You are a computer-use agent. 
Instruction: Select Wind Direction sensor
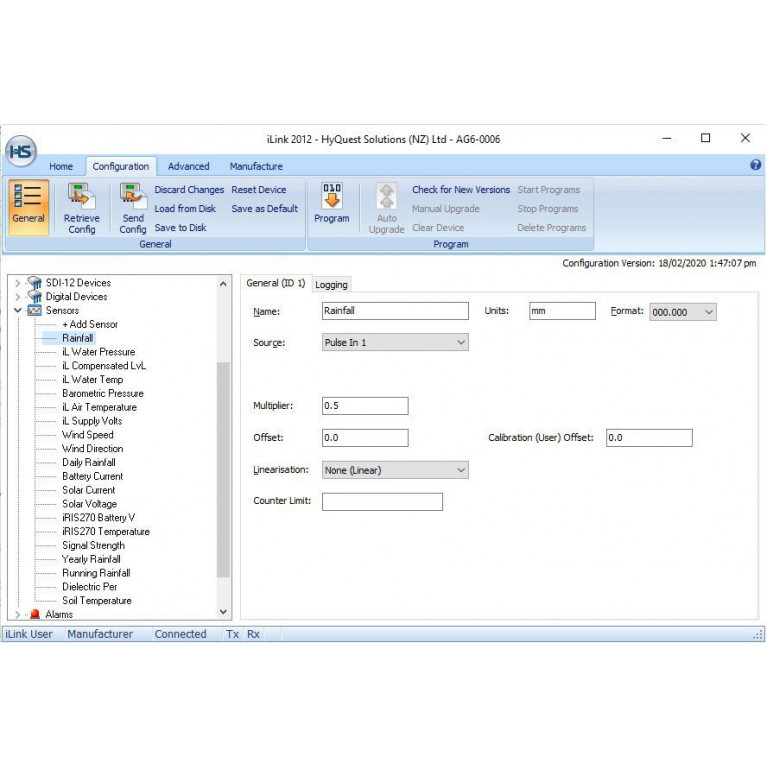point(92,449)
